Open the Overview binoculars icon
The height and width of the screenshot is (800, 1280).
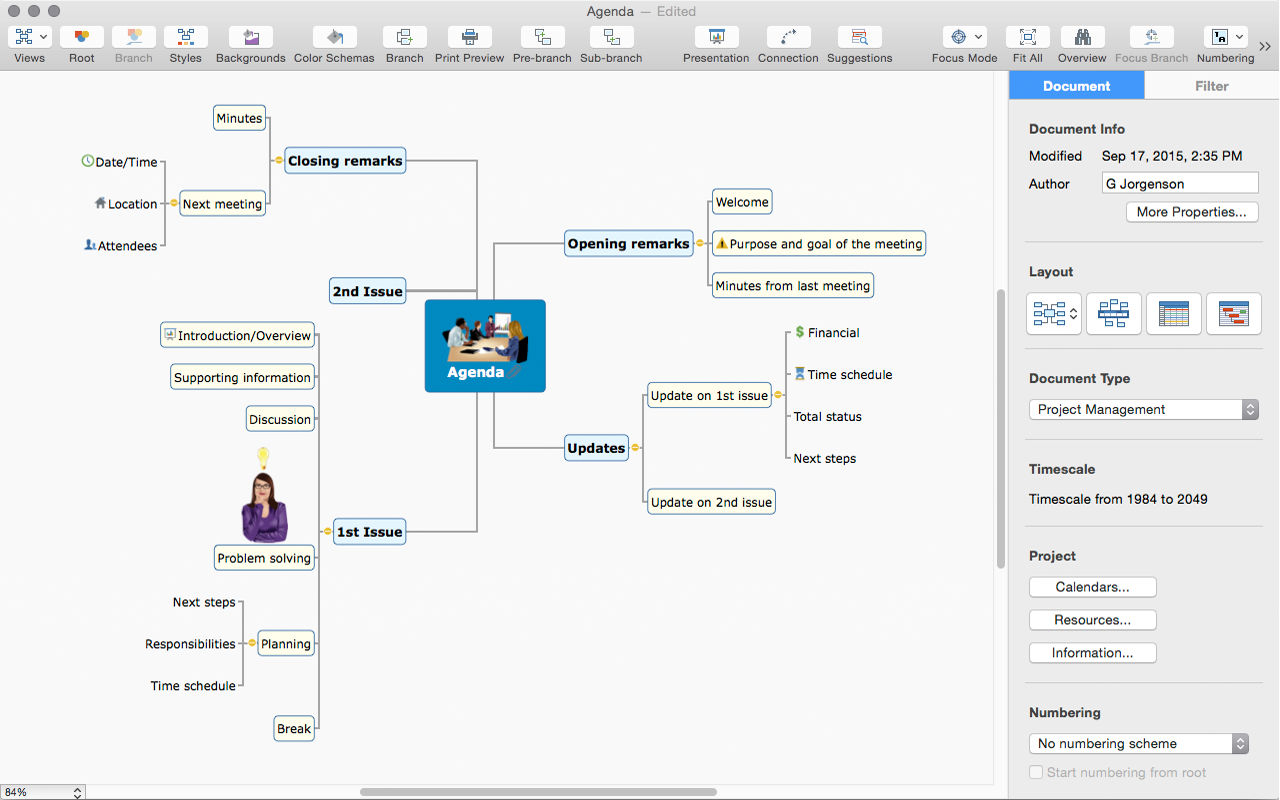click(1082, 37)
